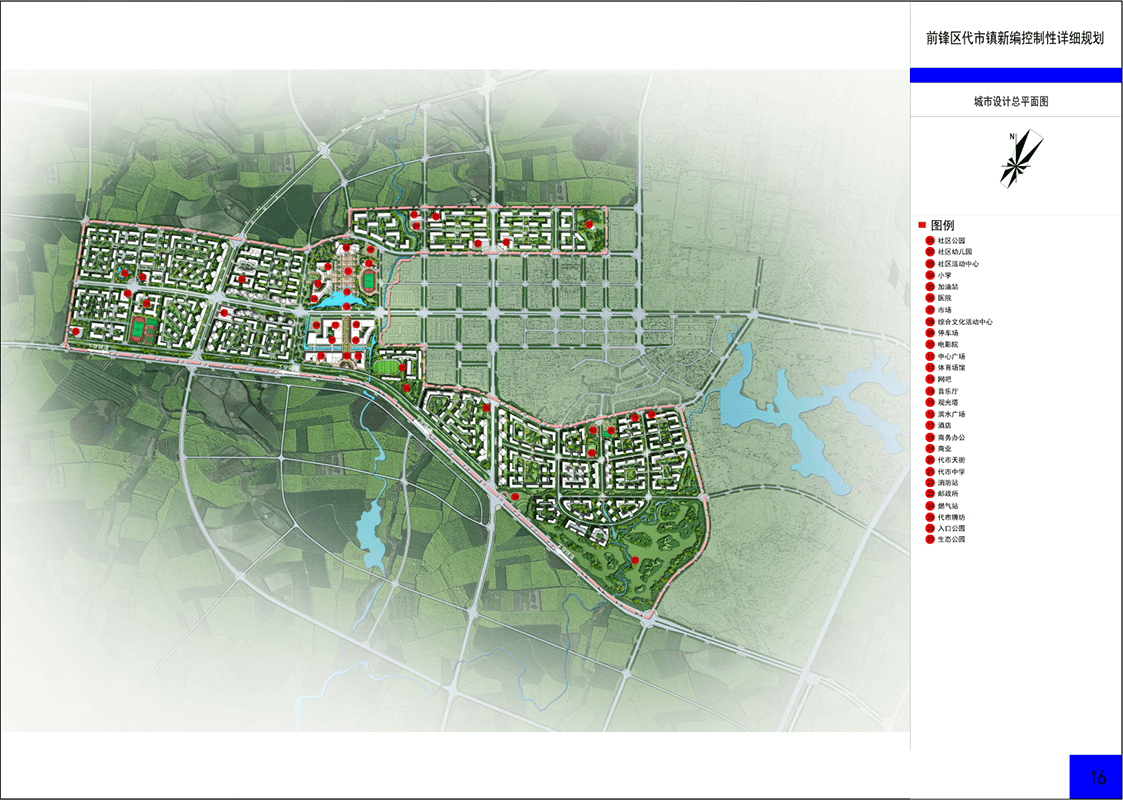Click the red square beside 图例 heading
This screenshot has height=800, width=1123.
(x=922, y=226)
